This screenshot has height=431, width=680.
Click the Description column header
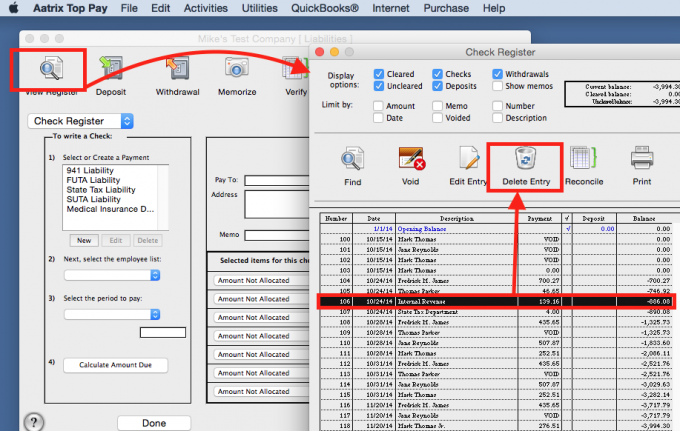[x=457, y=219]
